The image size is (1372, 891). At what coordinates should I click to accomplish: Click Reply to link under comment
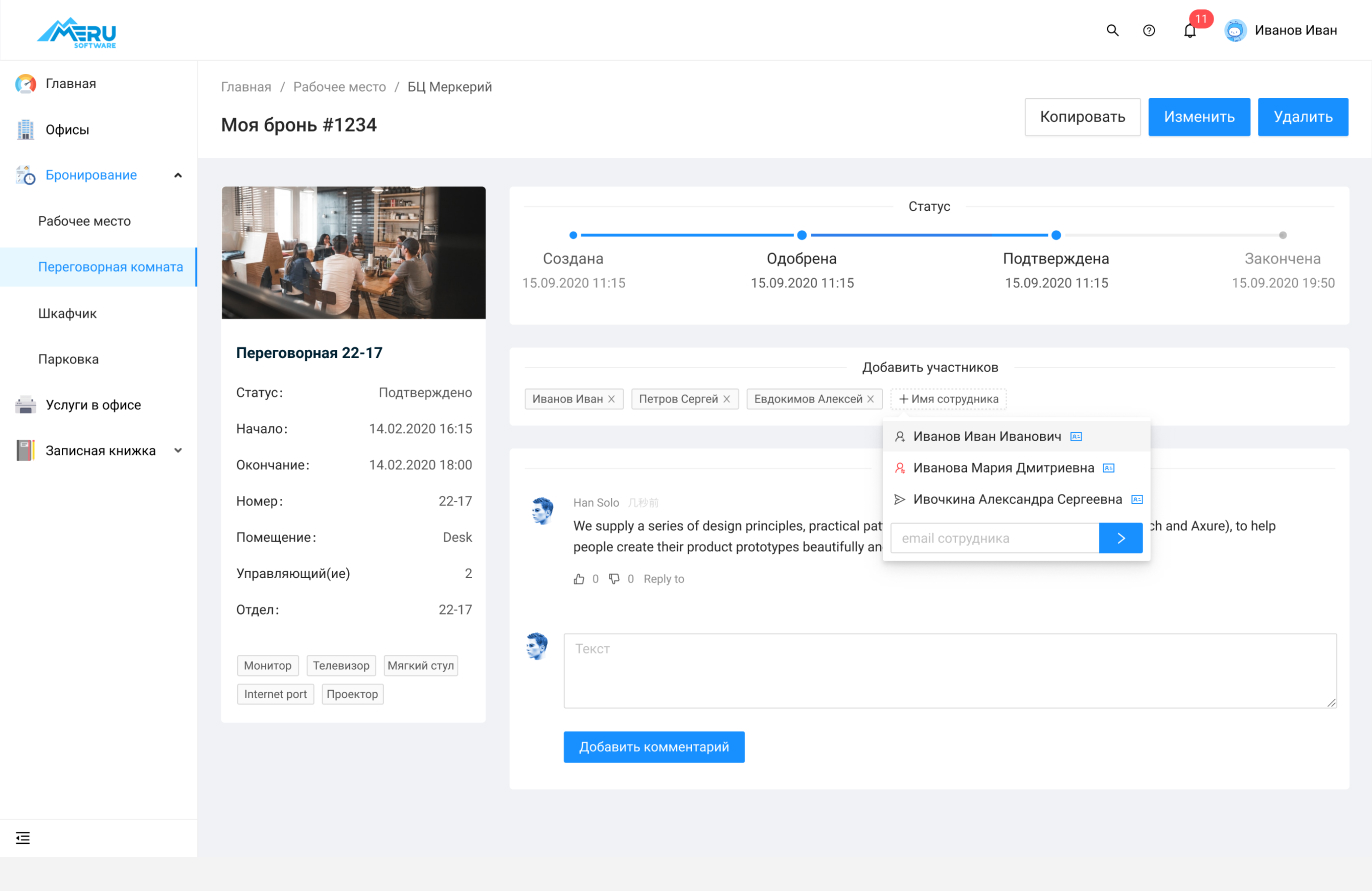664,579
